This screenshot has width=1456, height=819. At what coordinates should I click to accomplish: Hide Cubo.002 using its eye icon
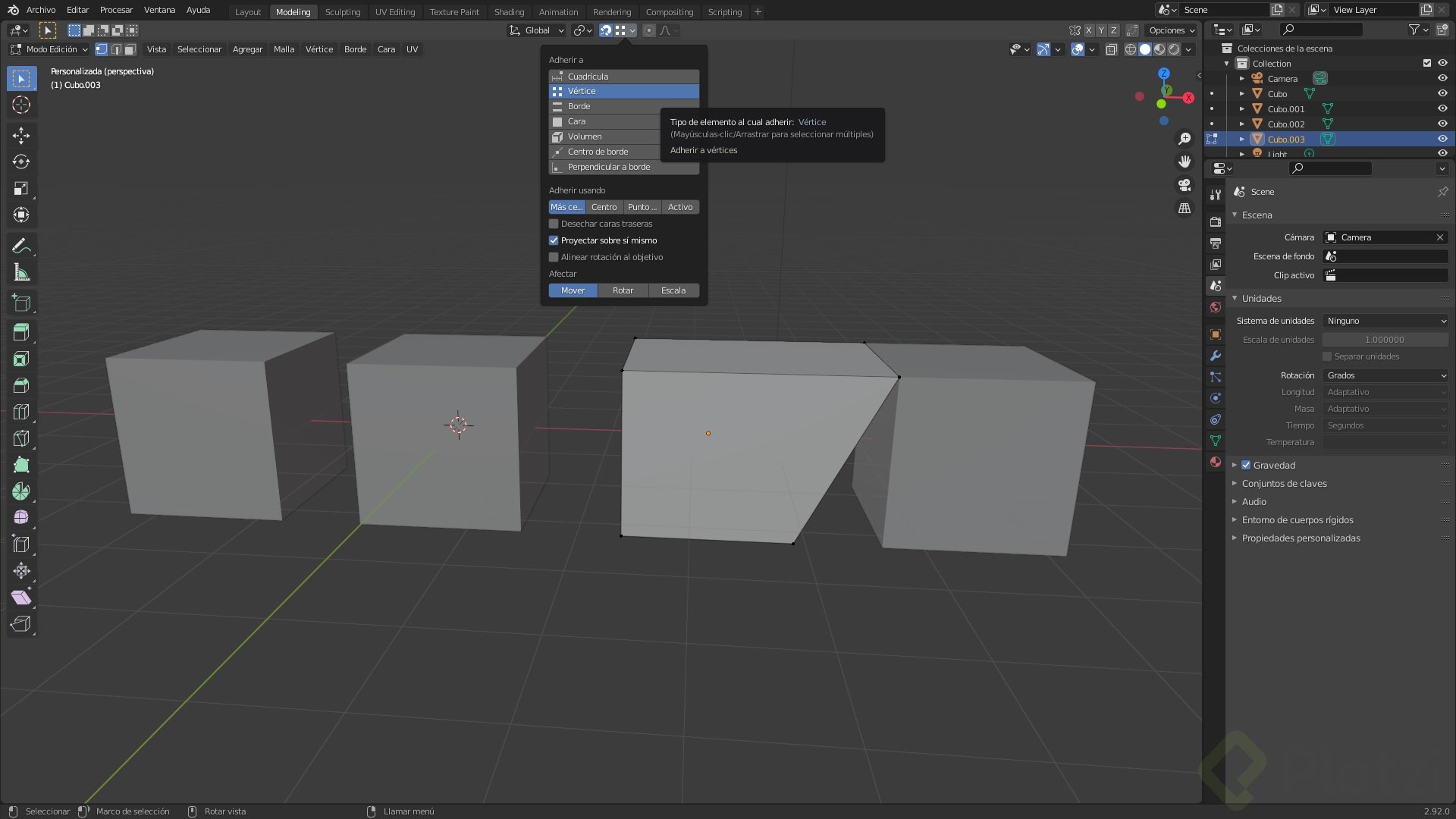coord(1442,124)
